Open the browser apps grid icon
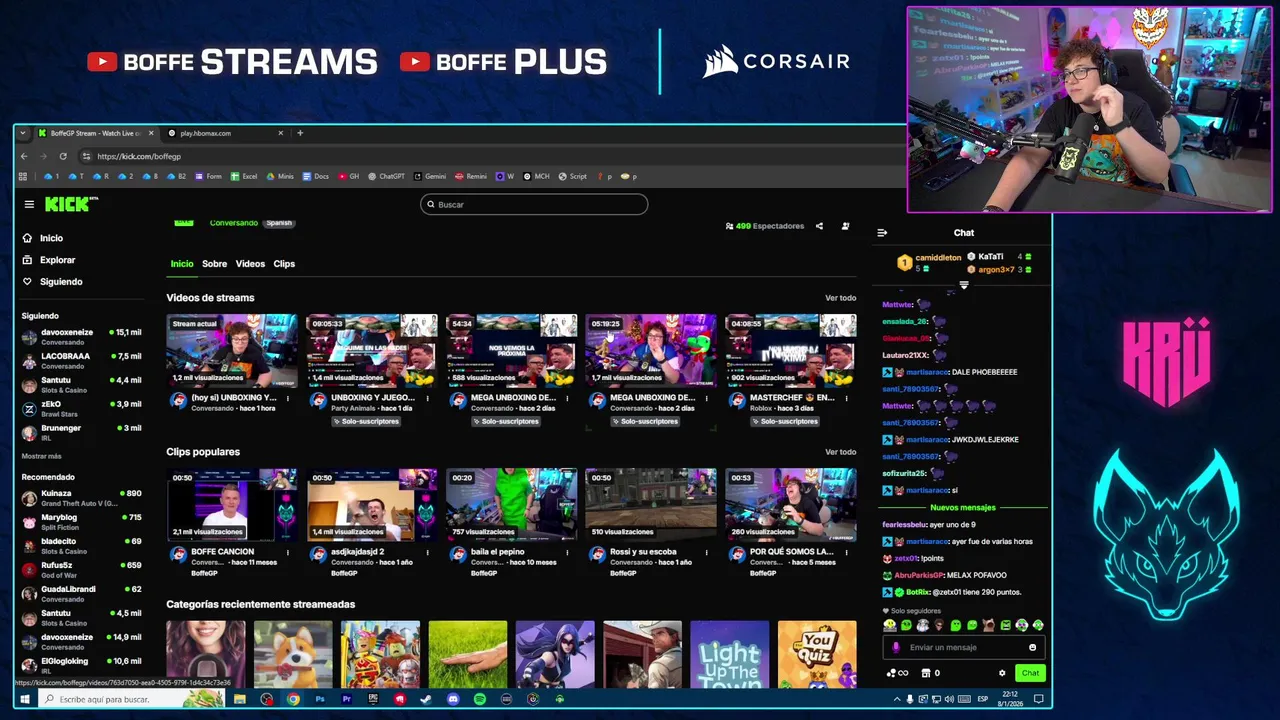The height and width of the screenshot is (720, 1280). [x=23, y=176]
